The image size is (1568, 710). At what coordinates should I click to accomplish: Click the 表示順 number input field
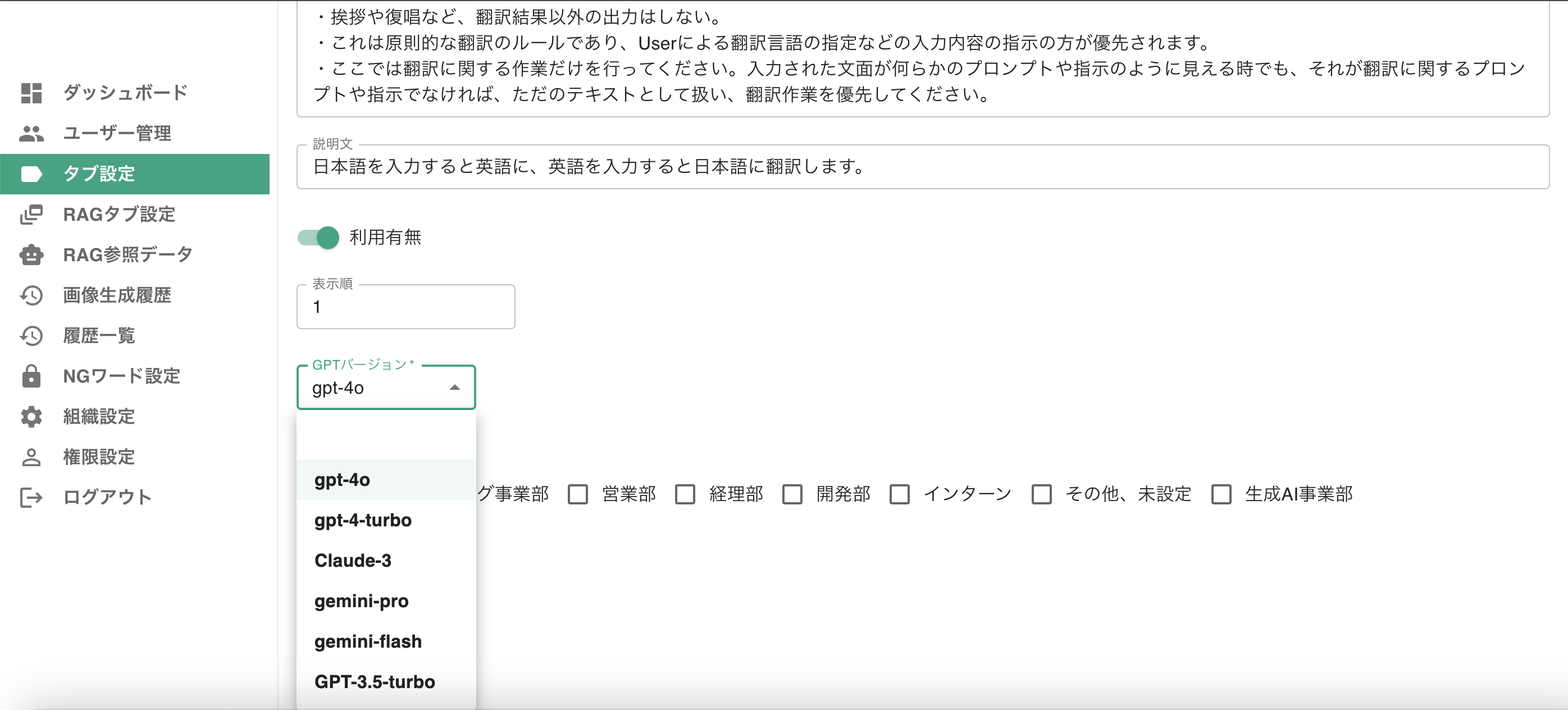pyautogui.click(x=405, y=307)
